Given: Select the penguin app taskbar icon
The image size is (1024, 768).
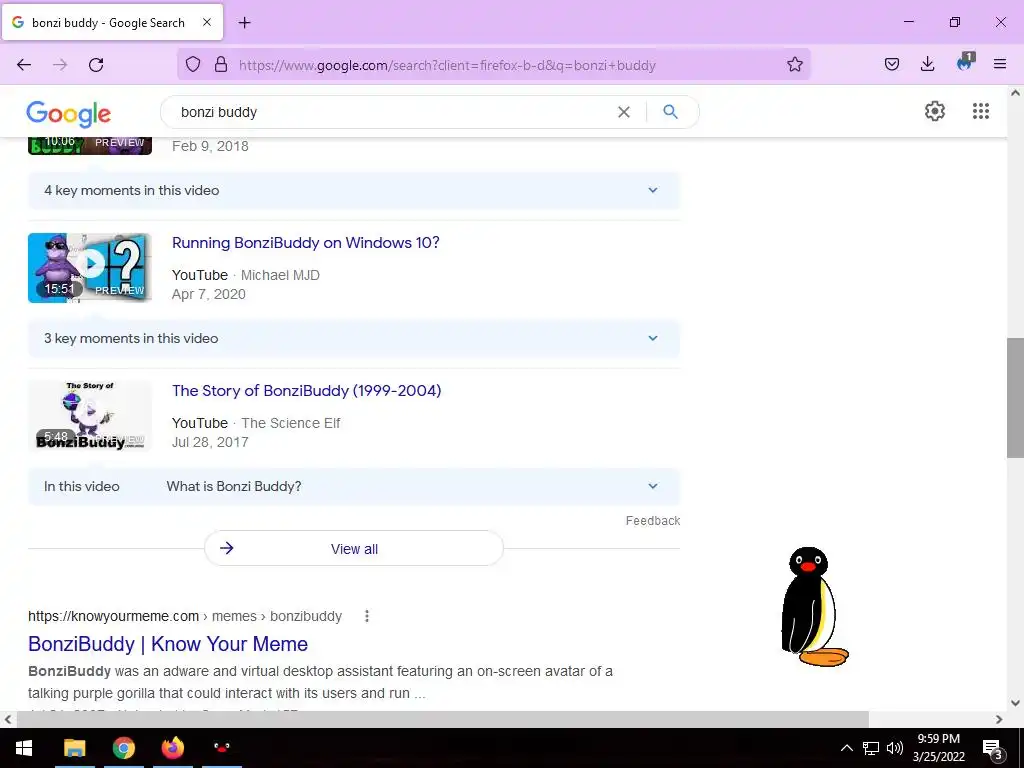Looking at the screenshot, I should pos(221,748).
